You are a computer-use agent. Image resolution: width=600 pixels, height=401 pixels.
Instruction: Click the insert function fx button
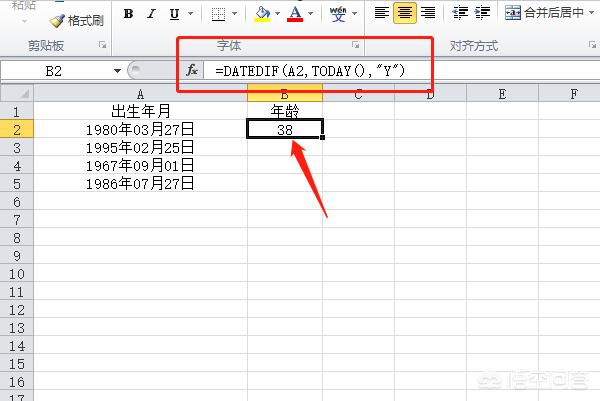pyautogui.click(x=193, y=71)
